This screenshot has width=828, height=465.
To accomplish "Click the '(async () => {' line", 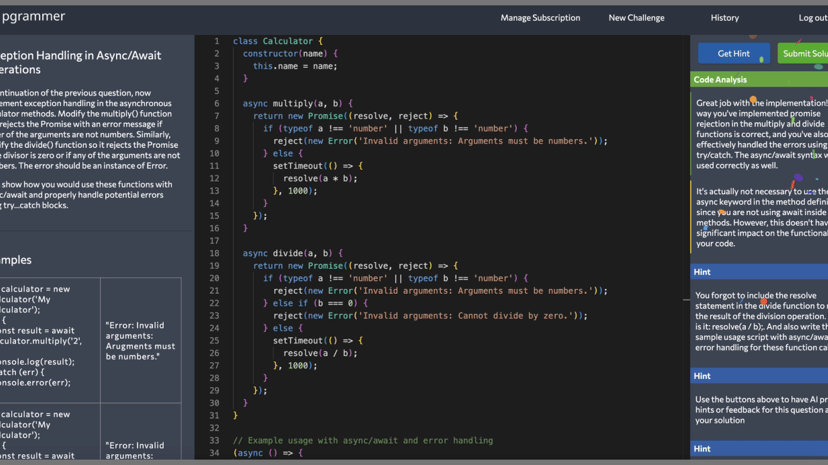I will click(268, 453).
